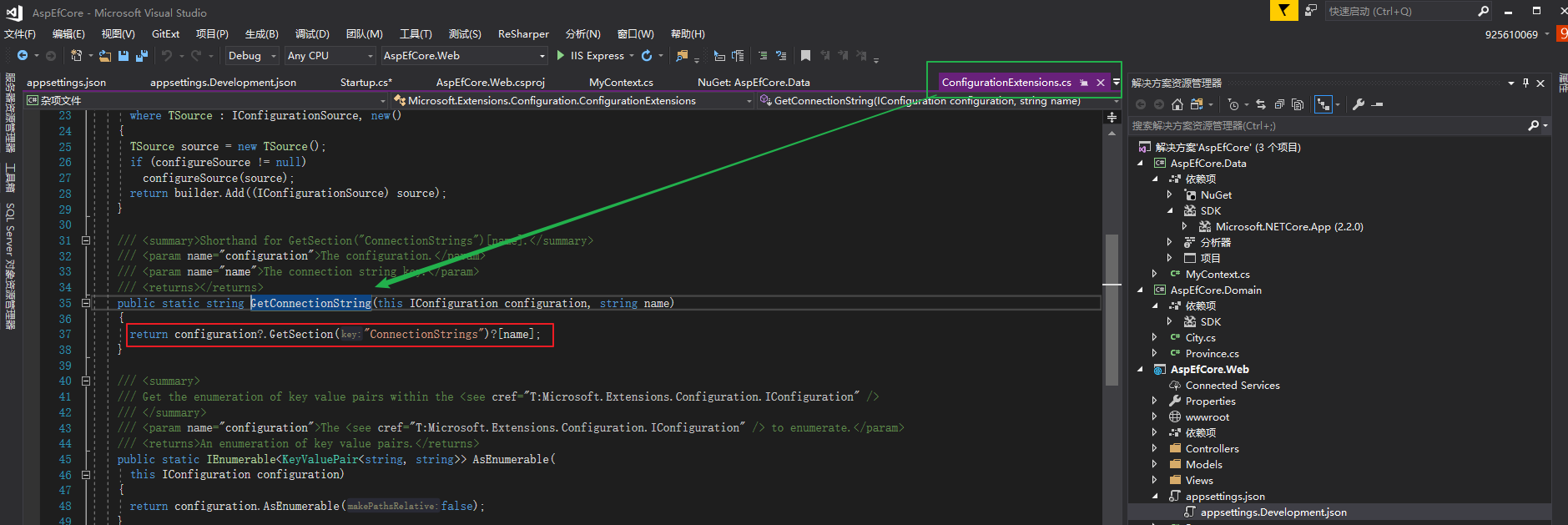The height and width of the screenshot is (525, 1568).
Task: Click the Navigate Backward arrow in toolbar
Action: 23,56
